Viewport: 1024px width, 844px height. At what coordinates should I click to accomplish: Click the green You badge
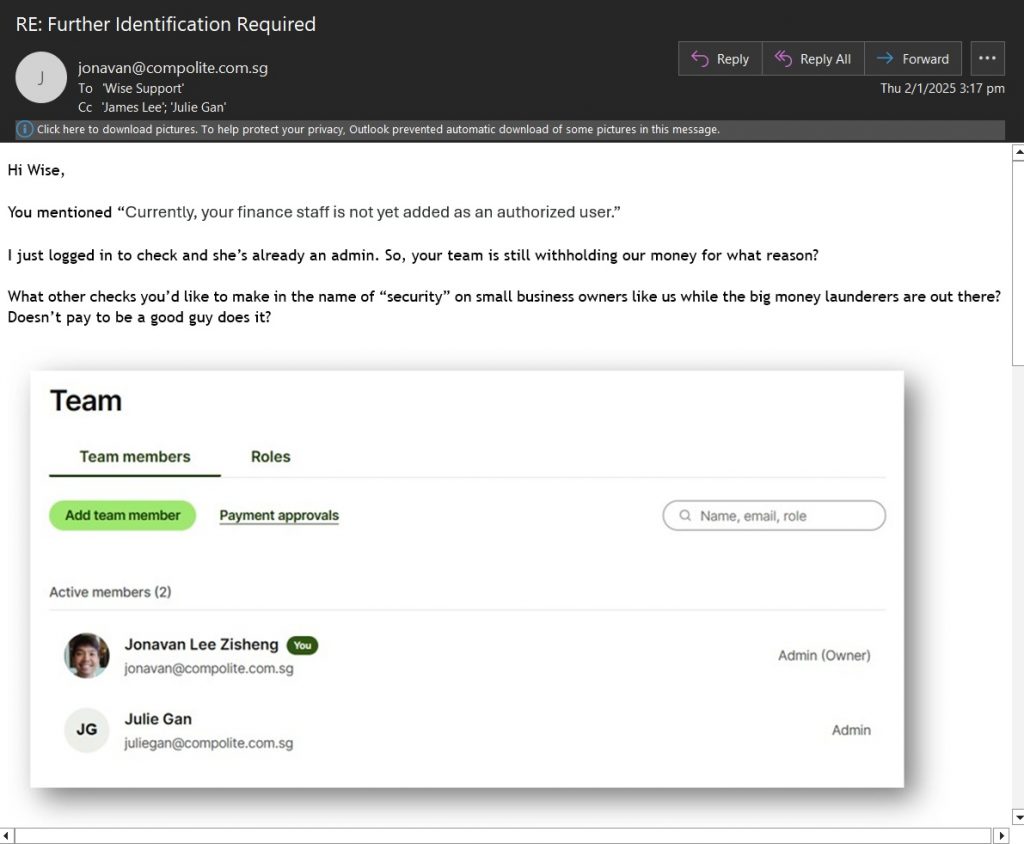[302, 645]
